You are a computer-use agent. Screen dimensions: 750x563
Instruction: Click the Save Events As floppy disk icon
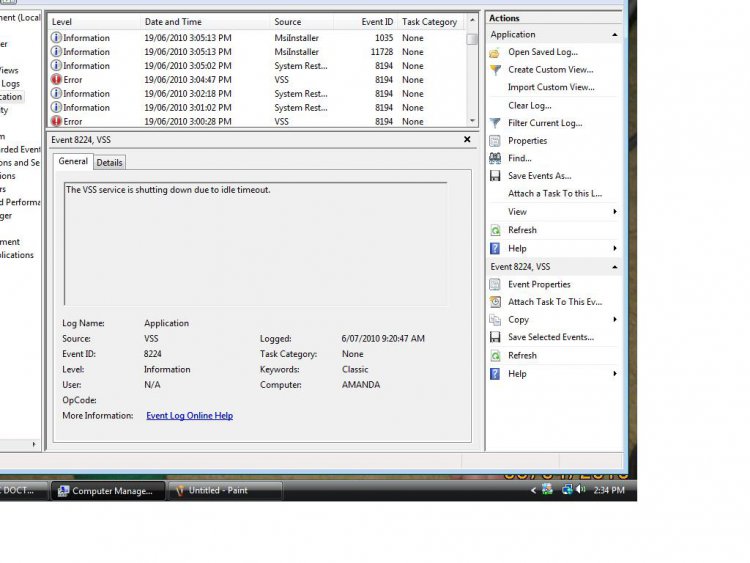[495, 176]
